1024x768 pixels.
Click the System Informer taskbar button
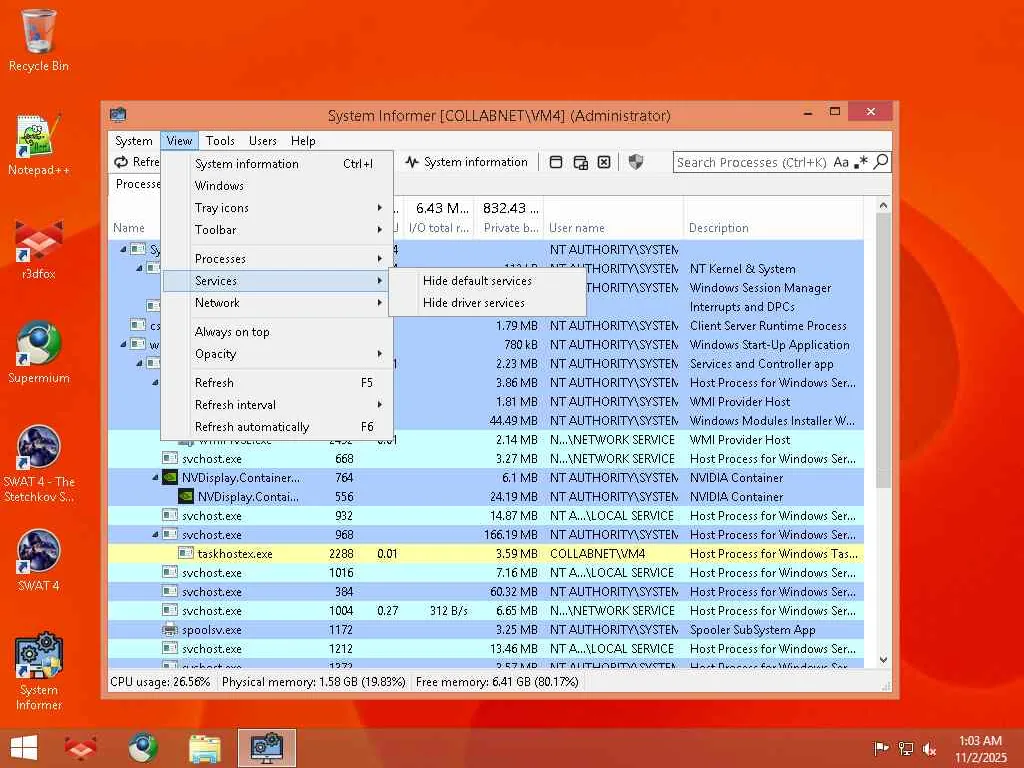pyautogui.click(x=267, y=748)
